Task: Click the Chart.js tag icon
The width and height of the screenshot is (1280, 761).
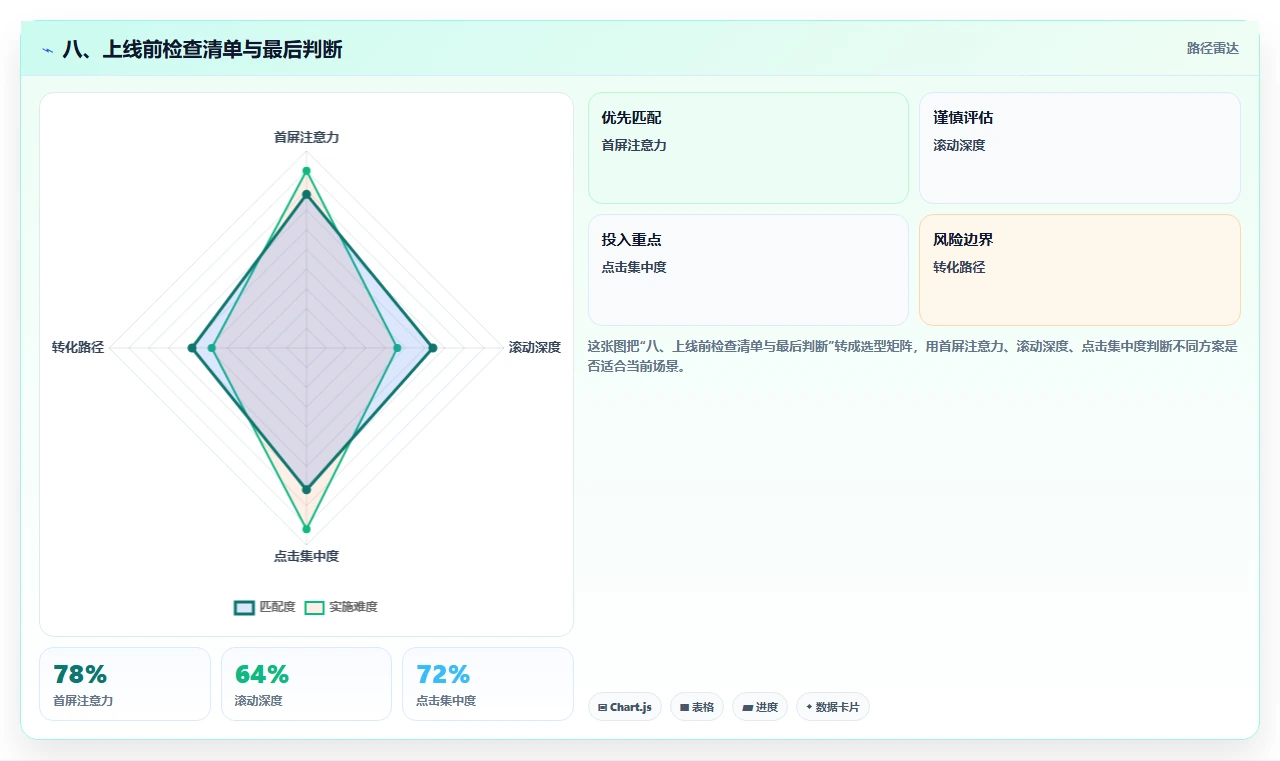Action: [x=603, y=707]
